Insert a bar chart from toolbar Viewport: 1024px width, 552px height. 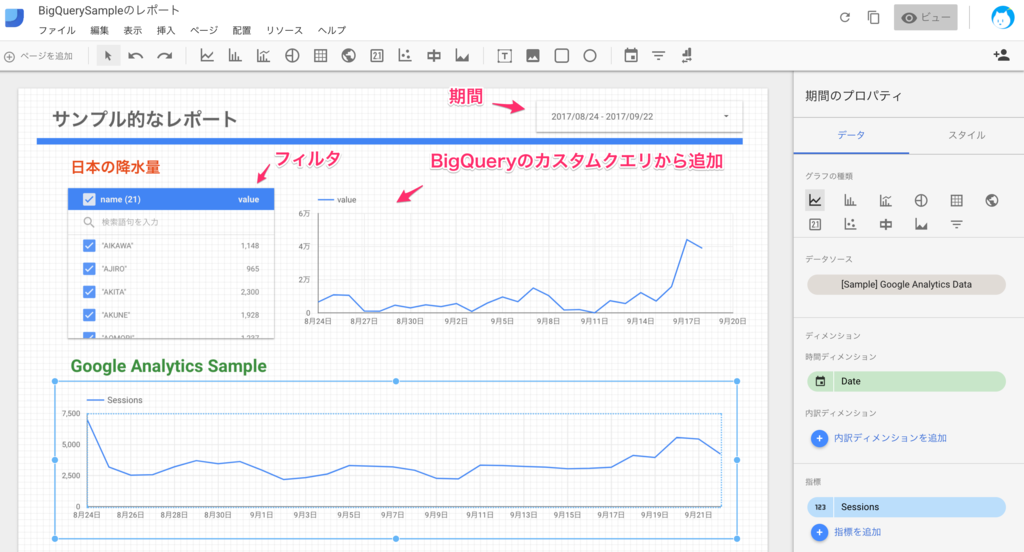(235, 56)
